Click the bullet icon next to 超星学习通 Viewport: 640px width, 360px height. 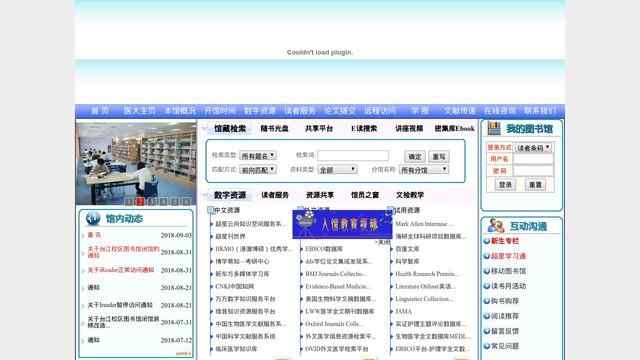pos(487,256)
